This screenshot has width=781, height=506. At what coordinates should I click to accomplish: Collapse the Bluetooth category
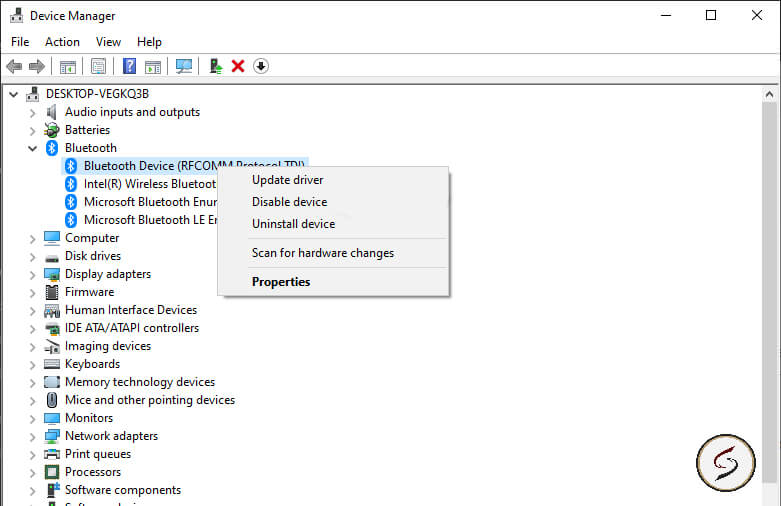[32, 148]
